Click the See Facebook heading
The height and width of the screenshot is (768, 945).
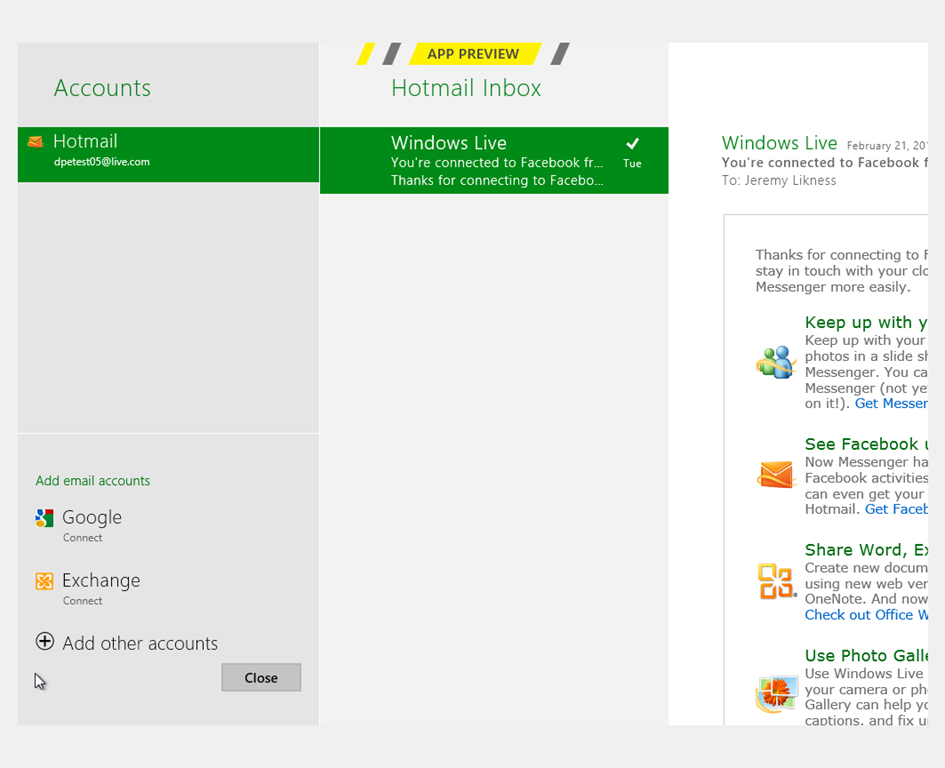click(866, 444)
